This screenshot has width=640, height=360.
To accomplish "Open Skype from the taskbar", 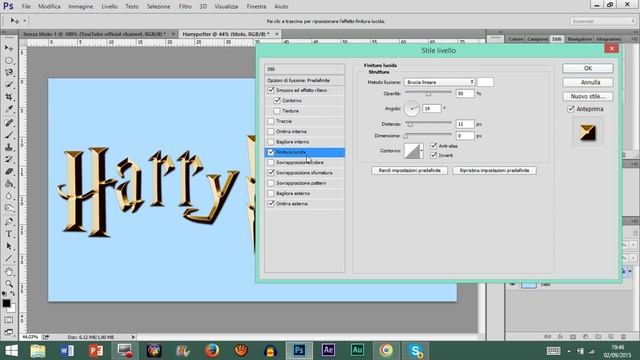I will click(x=416, y=350).
